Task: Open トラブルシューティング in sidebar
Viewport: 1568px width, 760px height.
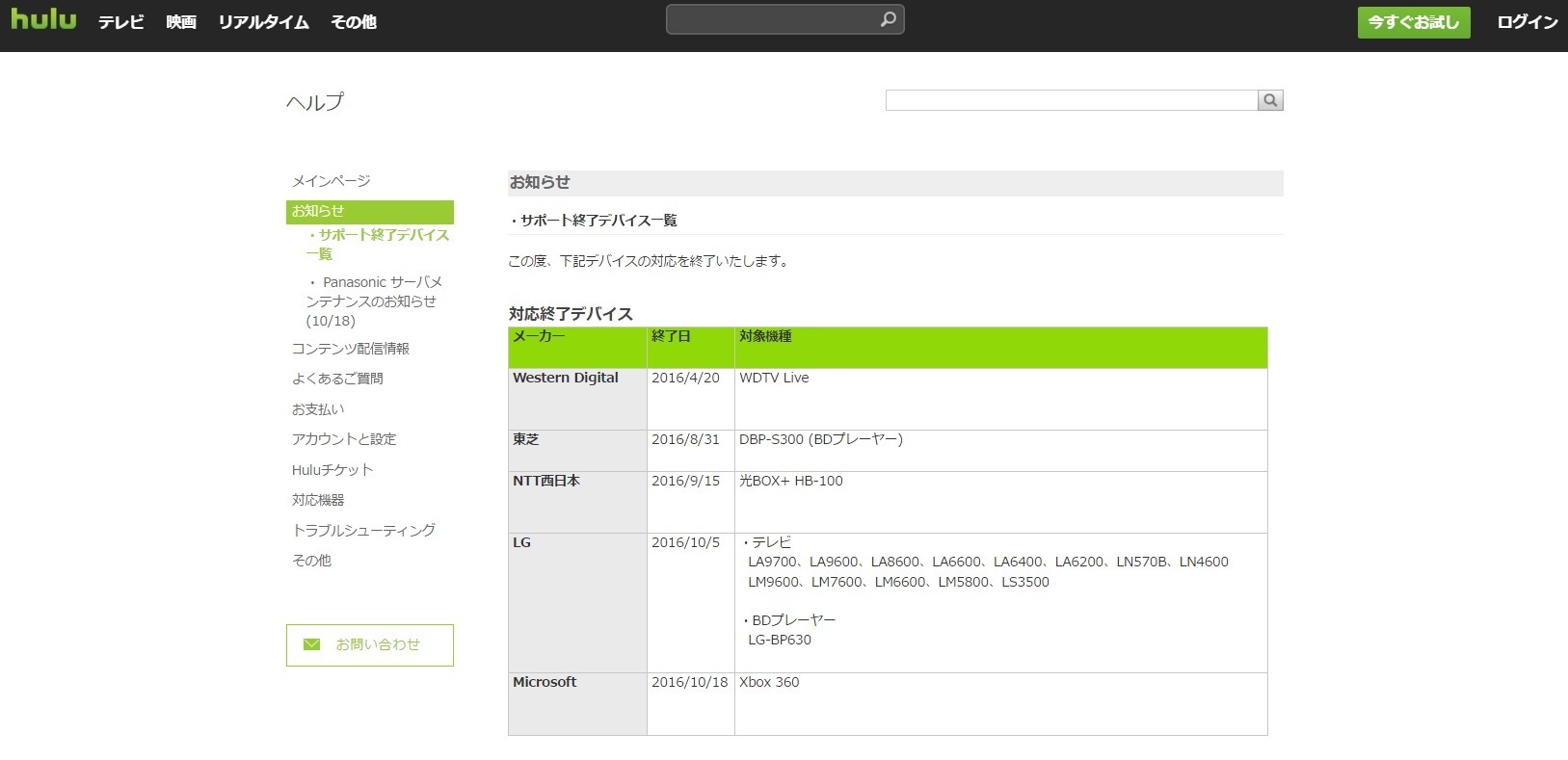Action: 363,531
